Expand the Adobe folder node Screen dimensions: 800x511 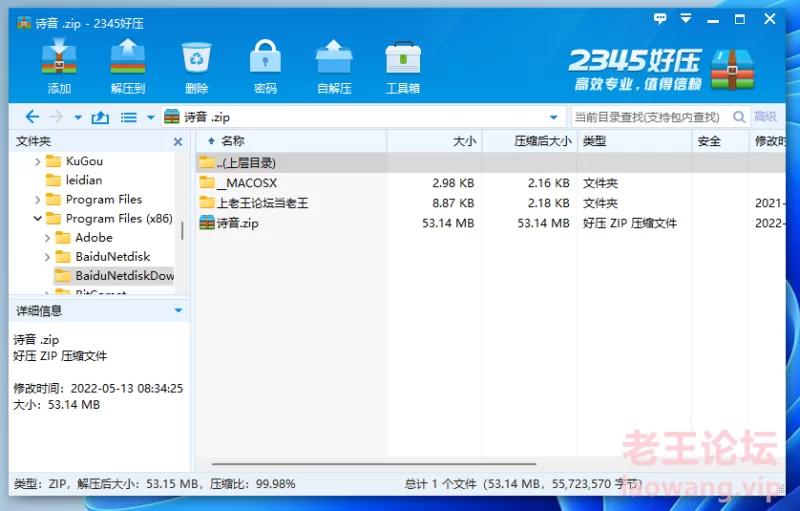click(x=47, y=238)
